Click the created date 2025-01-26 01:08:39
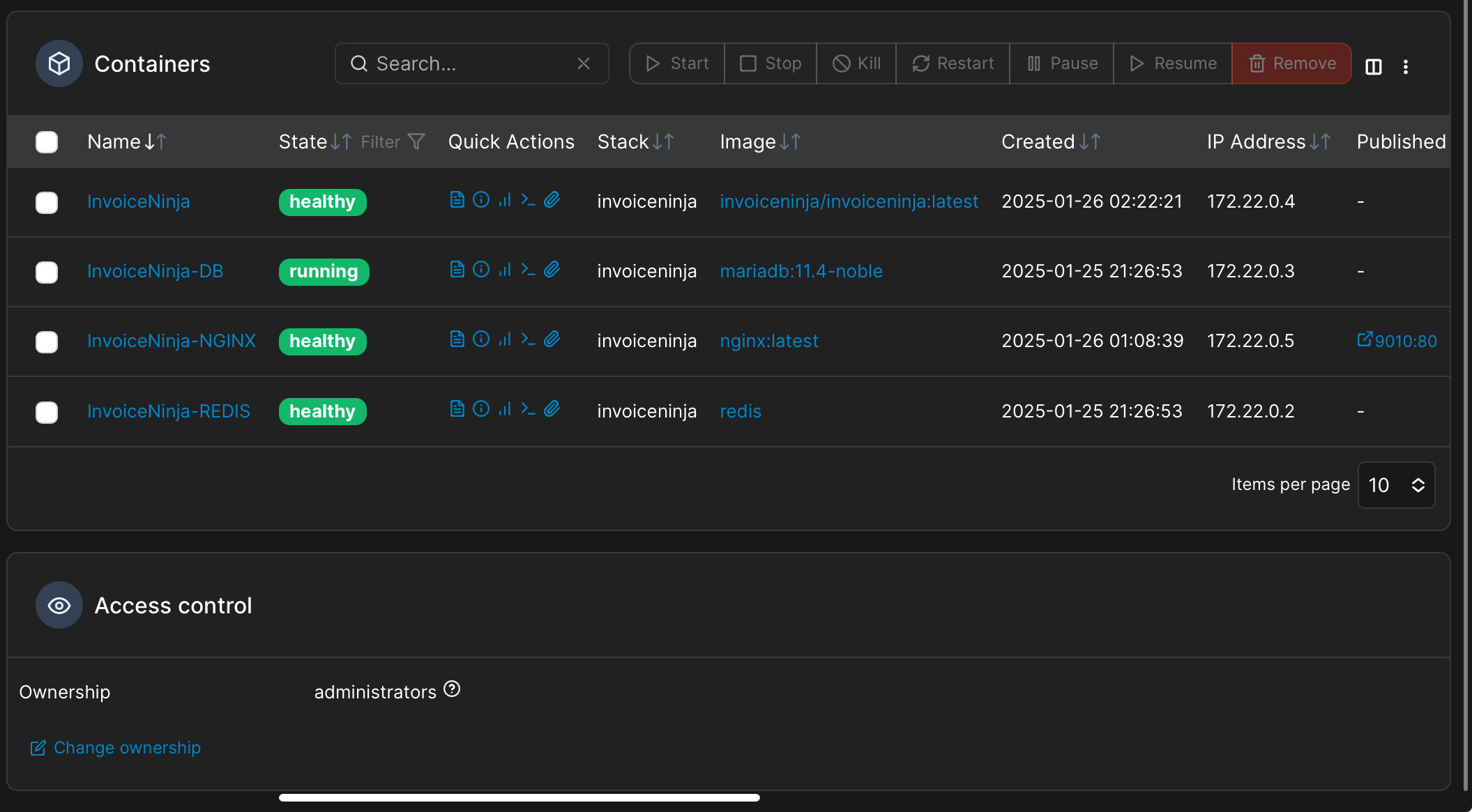The height and width of the screenshot is (812, 1472). 1093,341
